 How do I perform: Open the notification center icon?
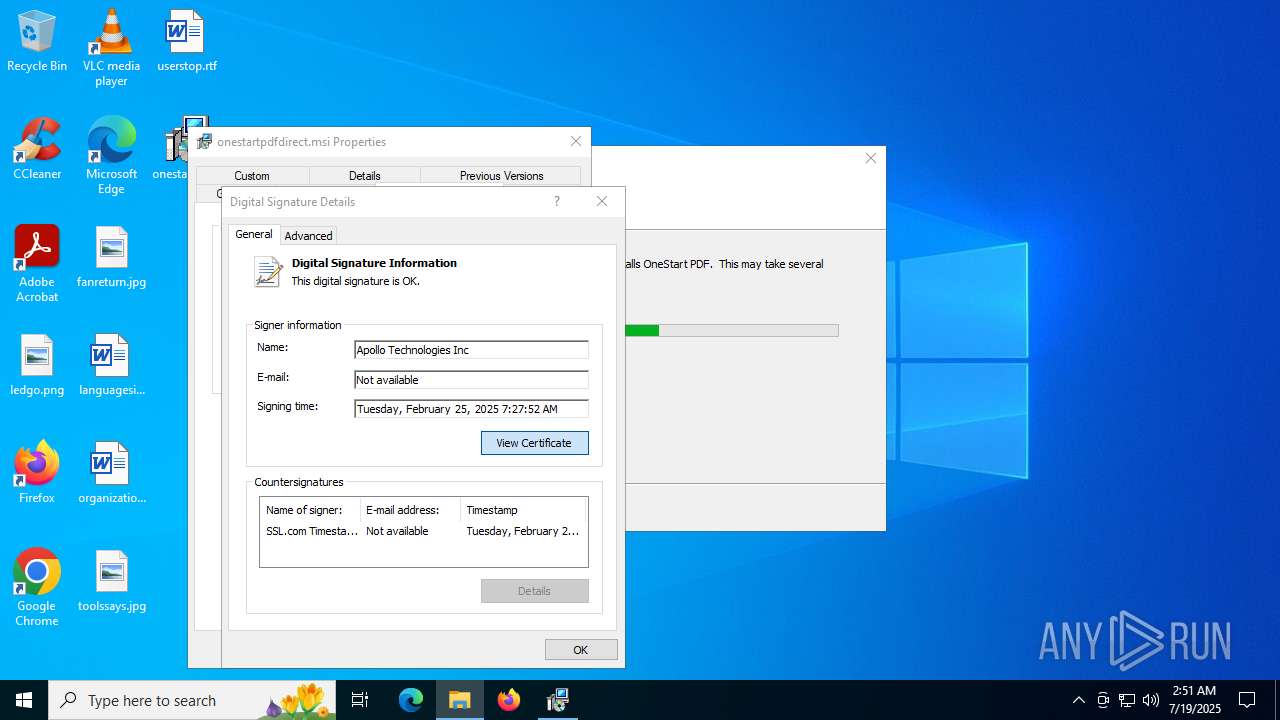click(1247, 700)
